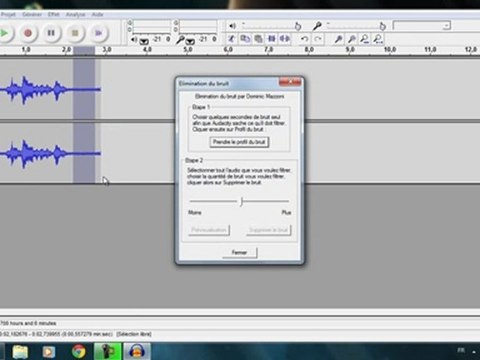The height and width of the screenshot is (360, 480).
Task: Click the input volume slider handle
Action: (x=382, y=26)
